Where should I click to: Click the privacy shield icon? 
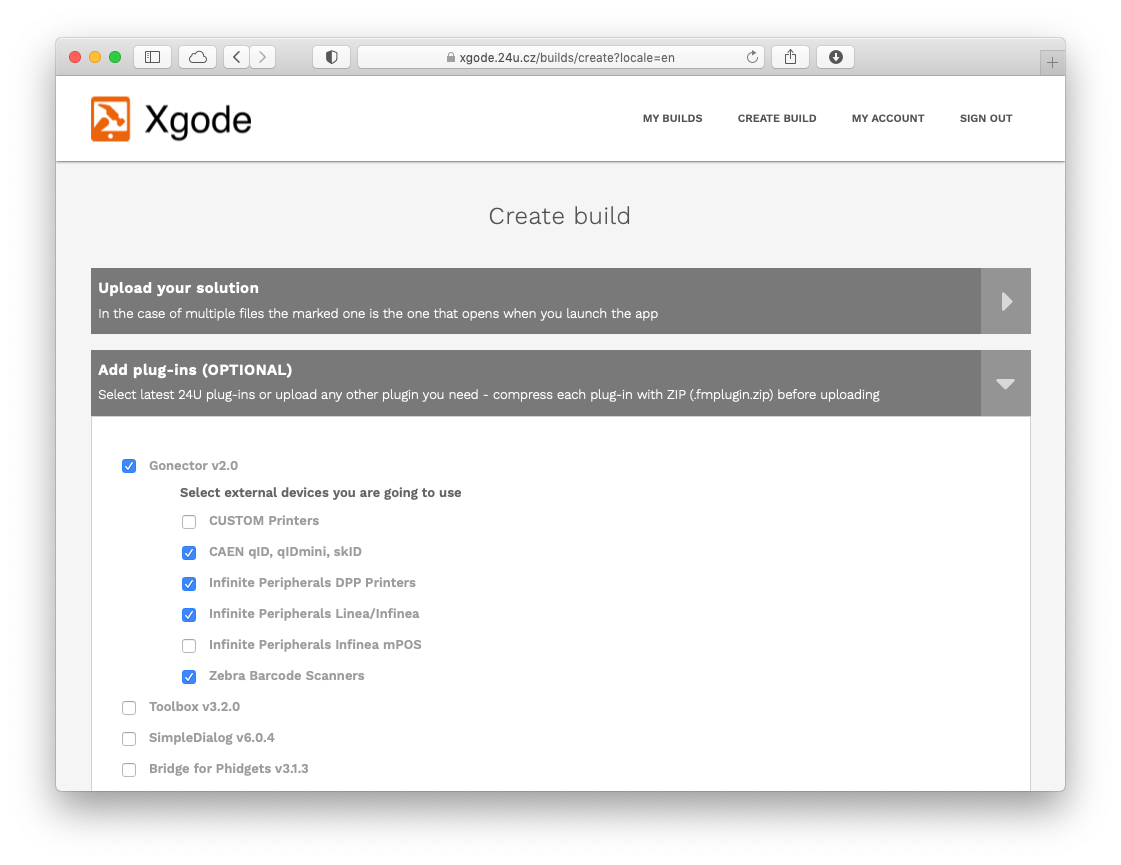(332, 57)
